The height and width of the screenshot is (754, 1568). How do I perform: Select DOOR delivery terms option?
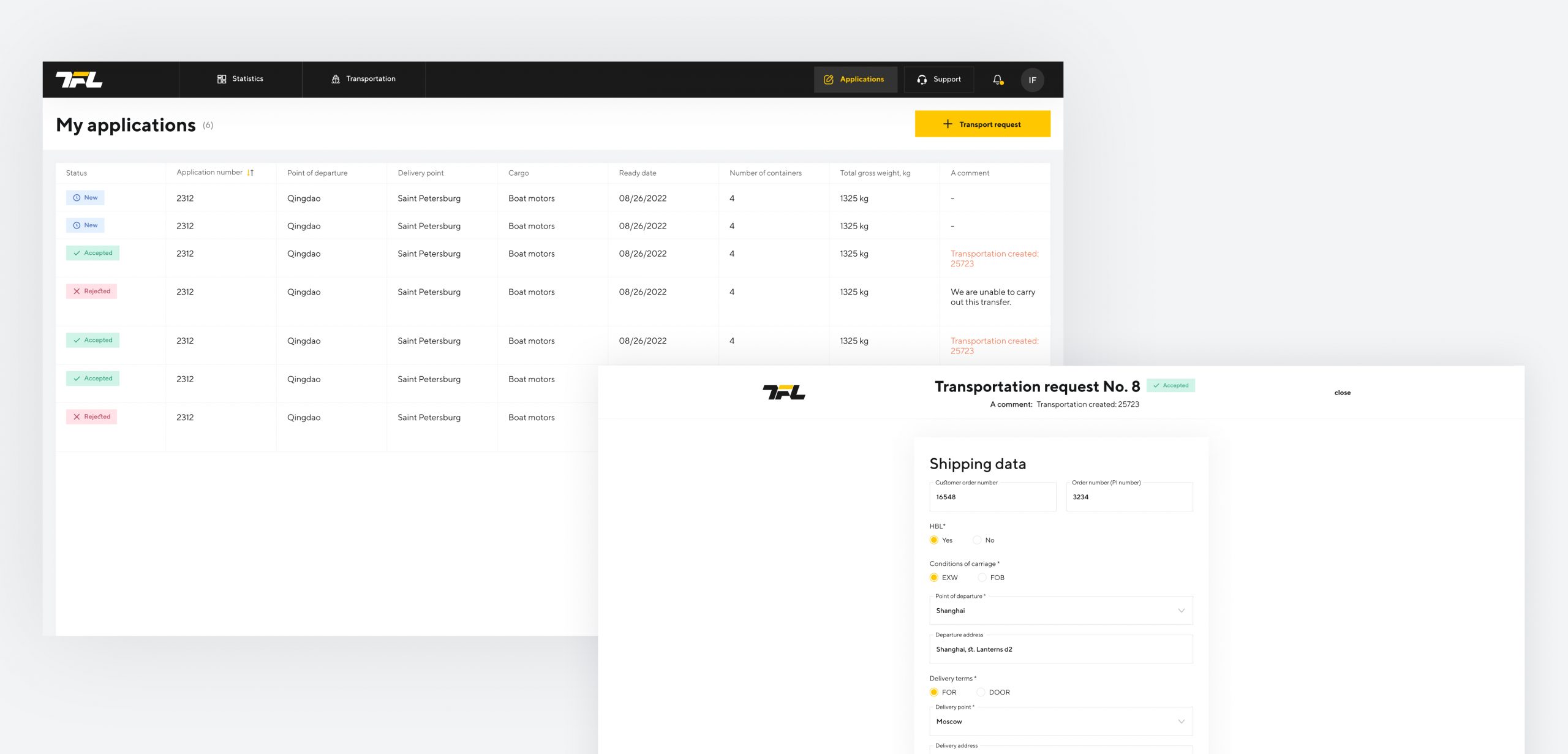pos(981,692)
